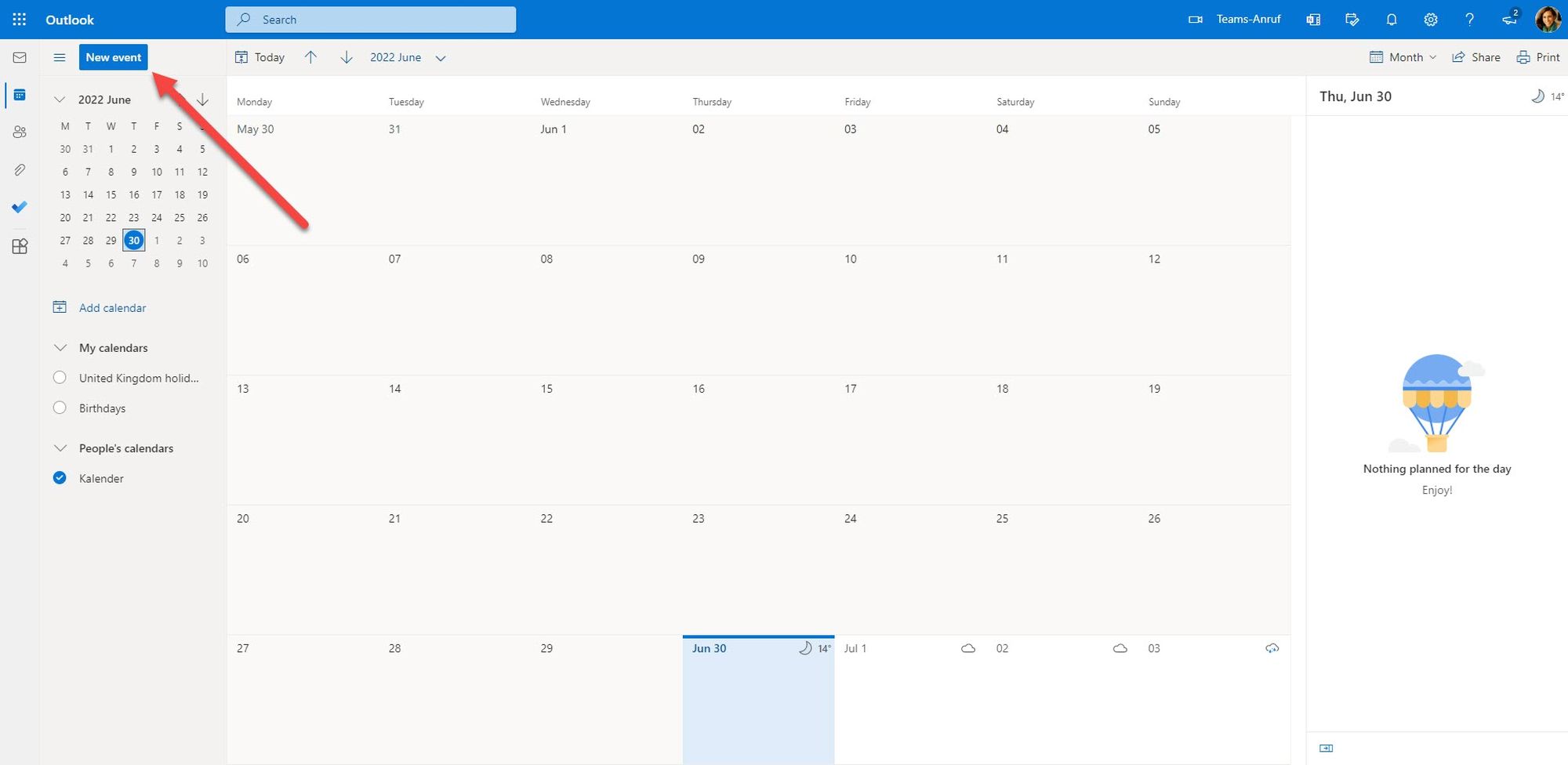Collapse the People's calendars section
Image resolution: width=1568 pixels, height=765 pixels.
click(60, 448)
